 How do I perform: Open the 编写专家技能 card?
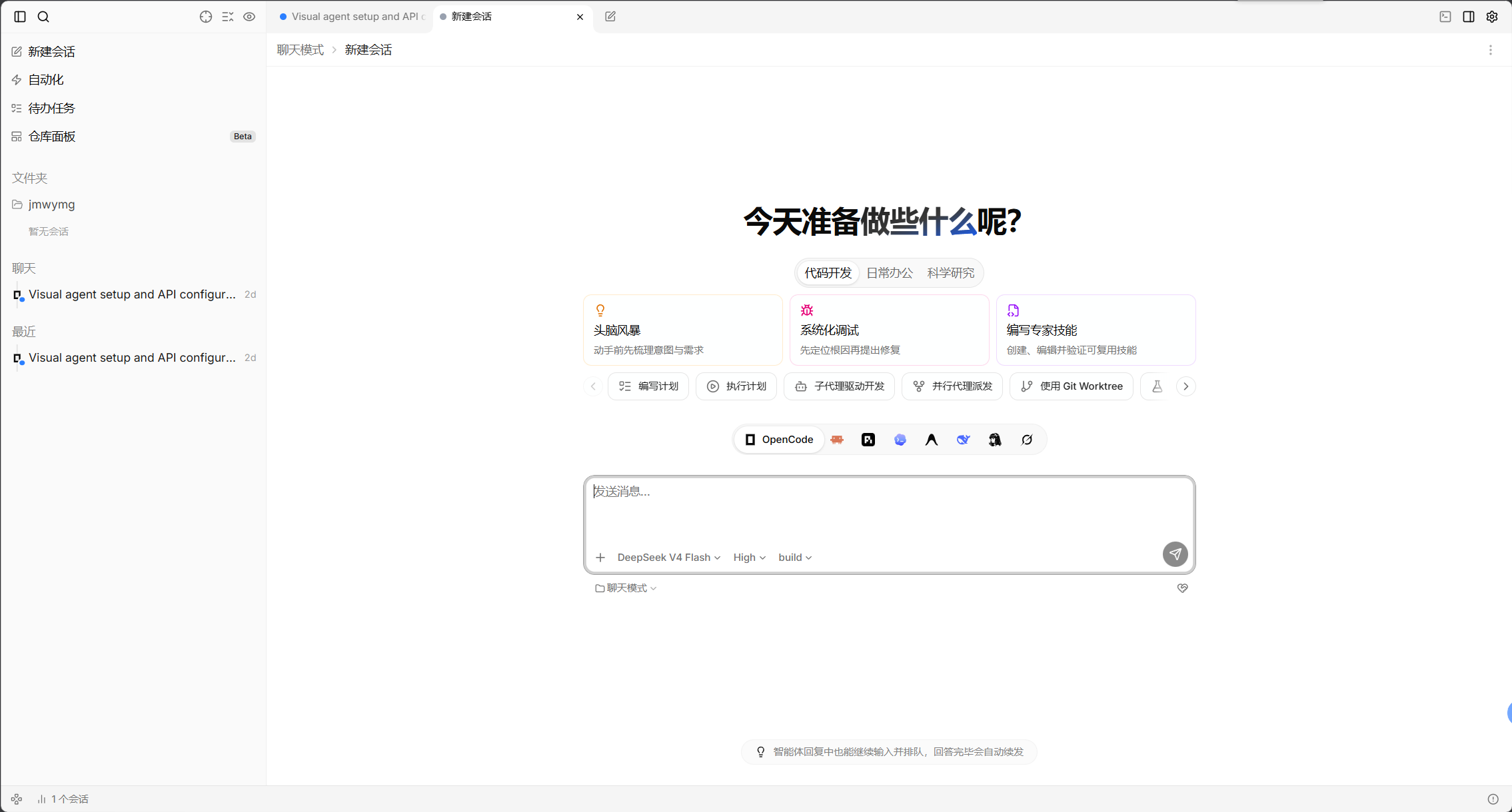click(x=1096, y=330)
